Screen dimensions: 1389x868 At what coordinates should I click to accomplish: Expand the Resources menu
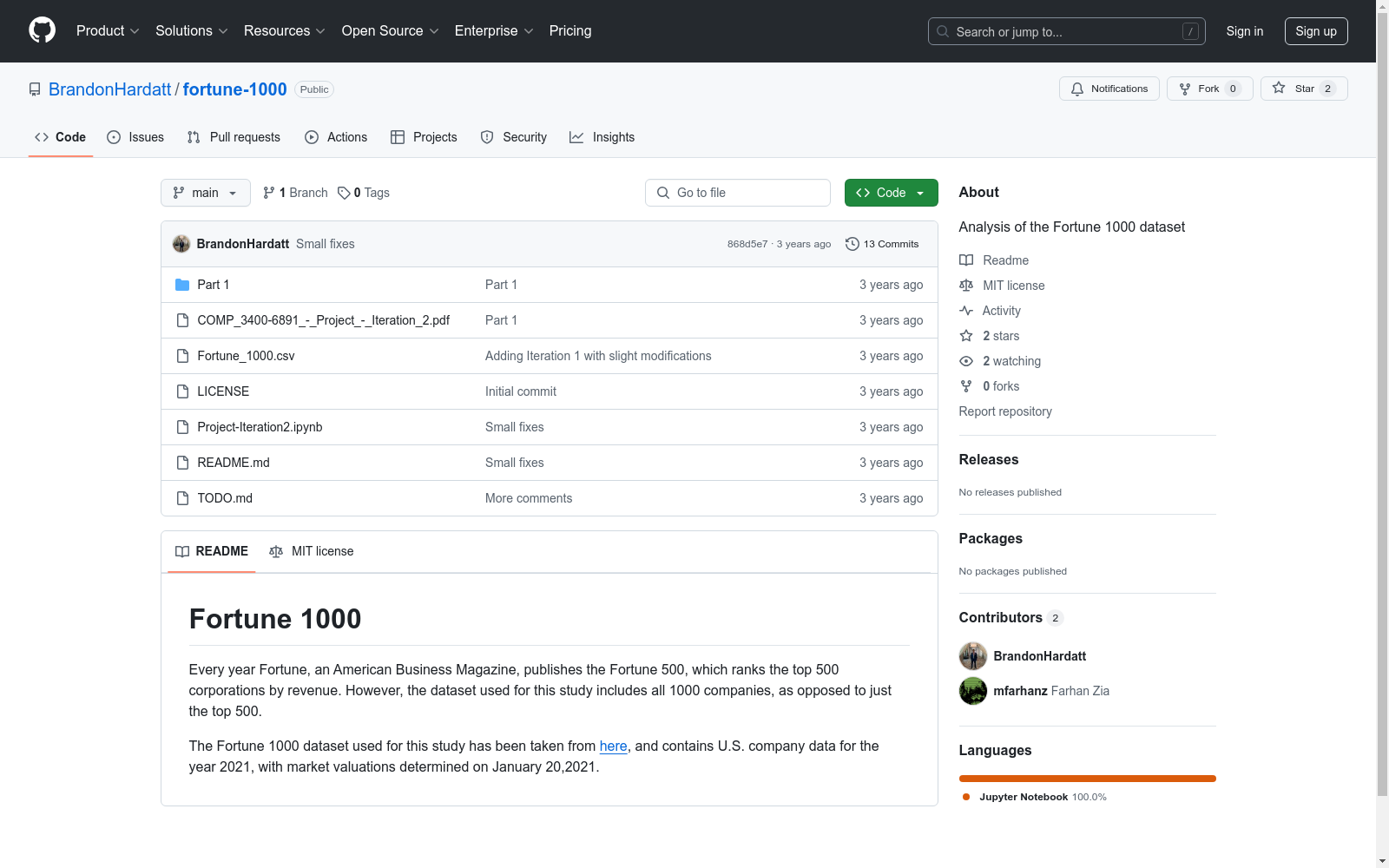coord(285,31)
